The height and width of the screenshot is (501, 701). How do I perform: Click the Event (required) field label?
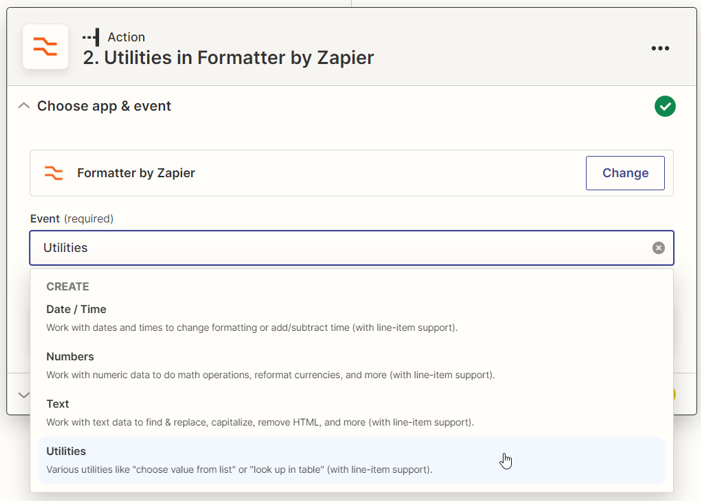coord(72,218)
